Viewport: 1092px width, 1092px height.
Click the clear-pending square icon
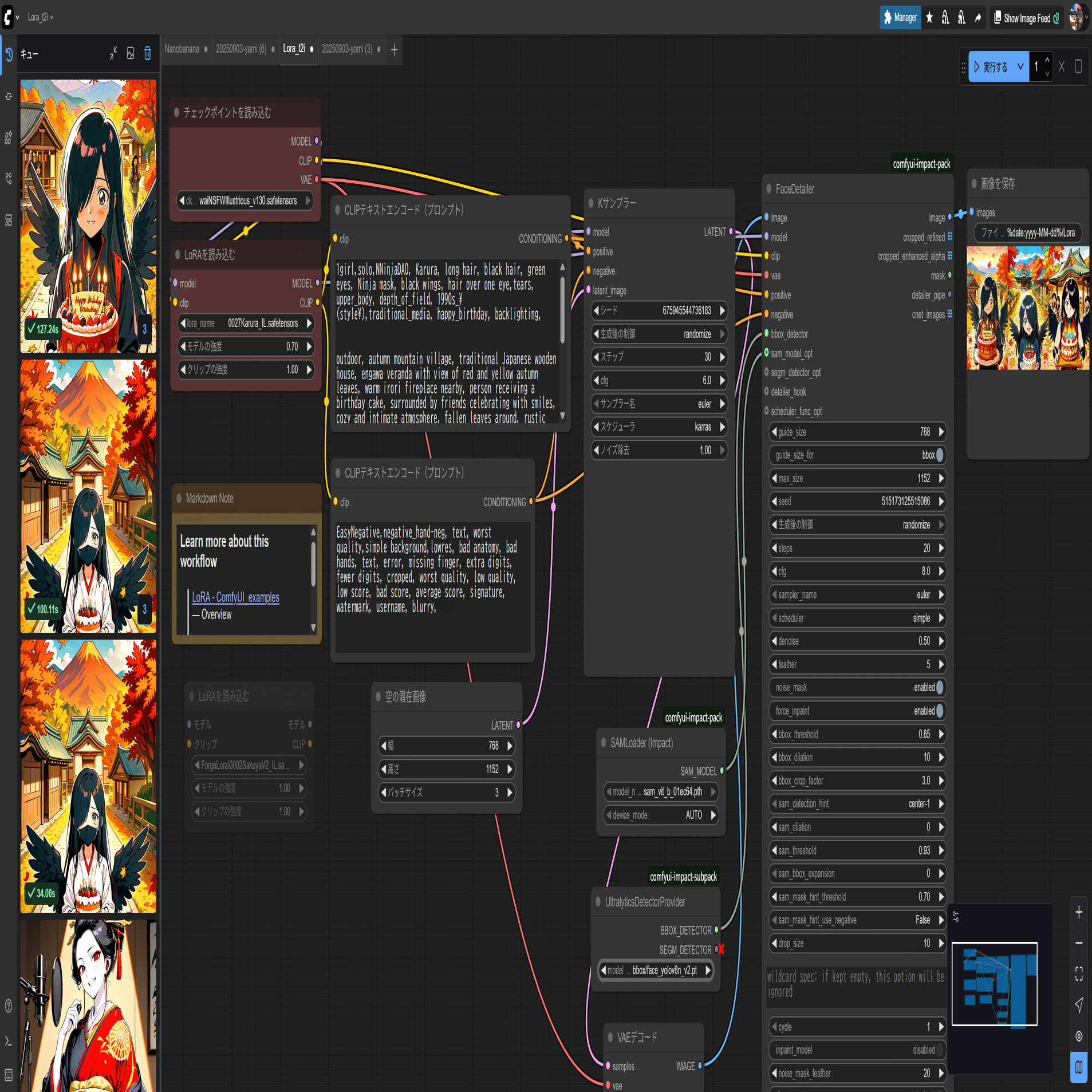(1078, 67)
